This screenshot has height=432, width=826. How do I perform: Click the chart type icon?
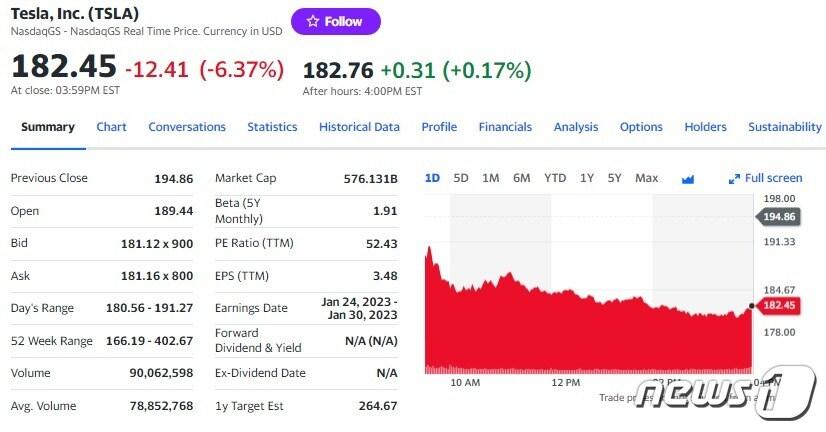(x=688, y=179)
